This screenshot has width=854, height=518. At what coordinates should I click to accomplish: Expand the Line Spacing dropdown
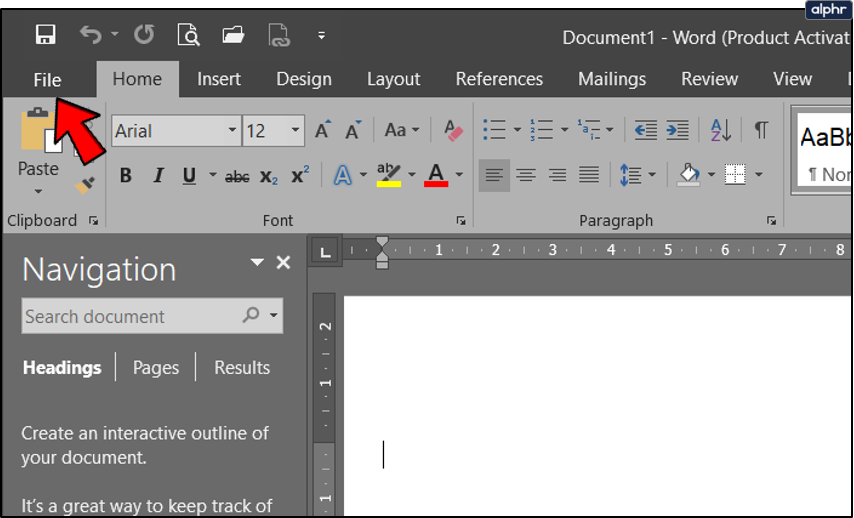click(651, 176)
